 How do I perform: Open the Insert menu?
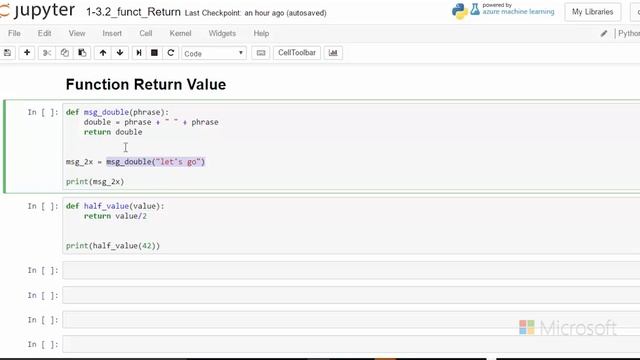tap(112, 33)
